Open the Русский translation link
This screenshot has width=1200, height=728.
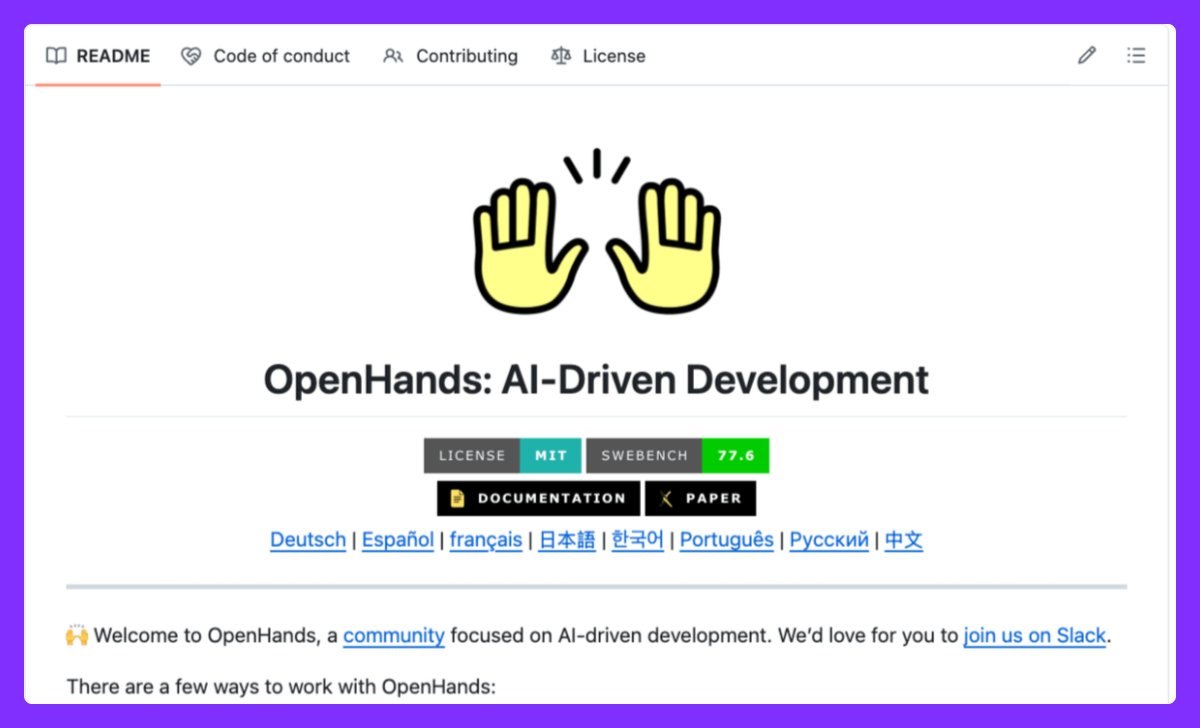point(829,540)
